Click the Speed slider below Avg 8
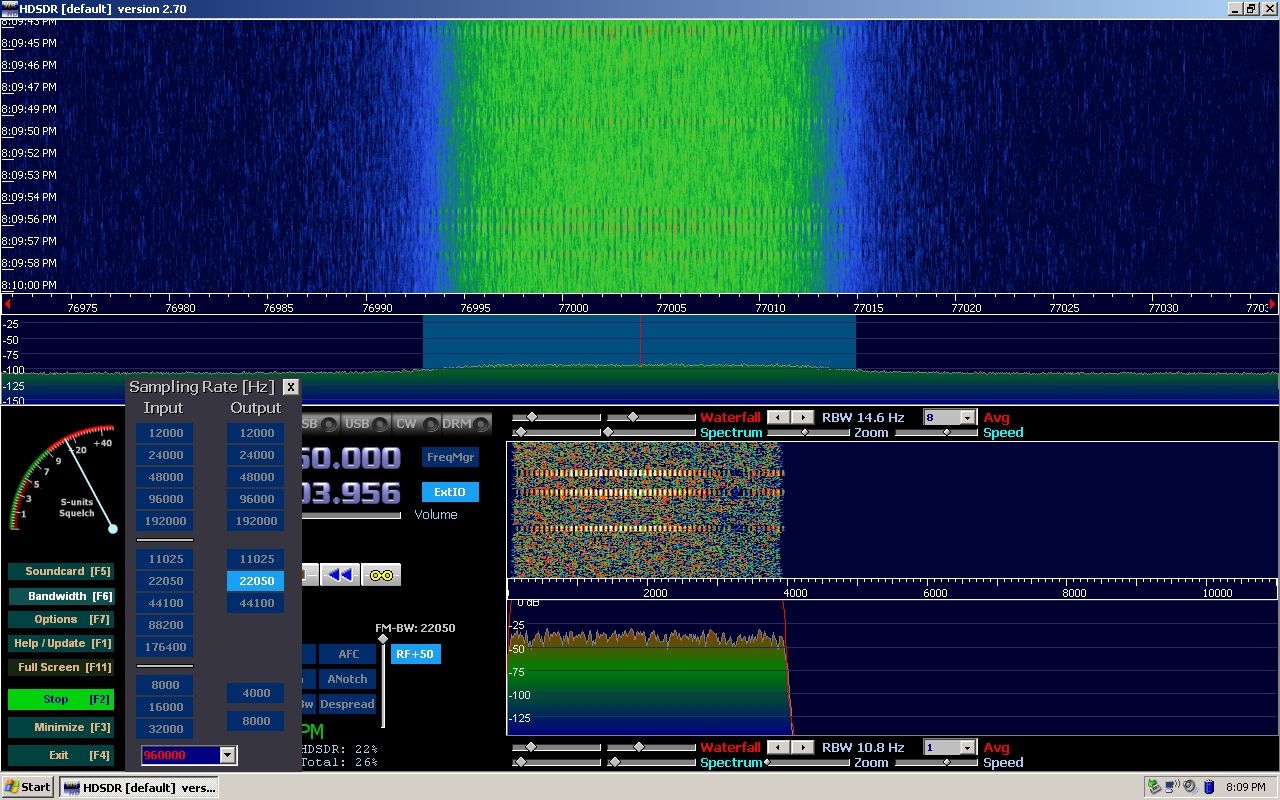The image size is (1280, 800). pyautogui.click(x=937, y=432)
